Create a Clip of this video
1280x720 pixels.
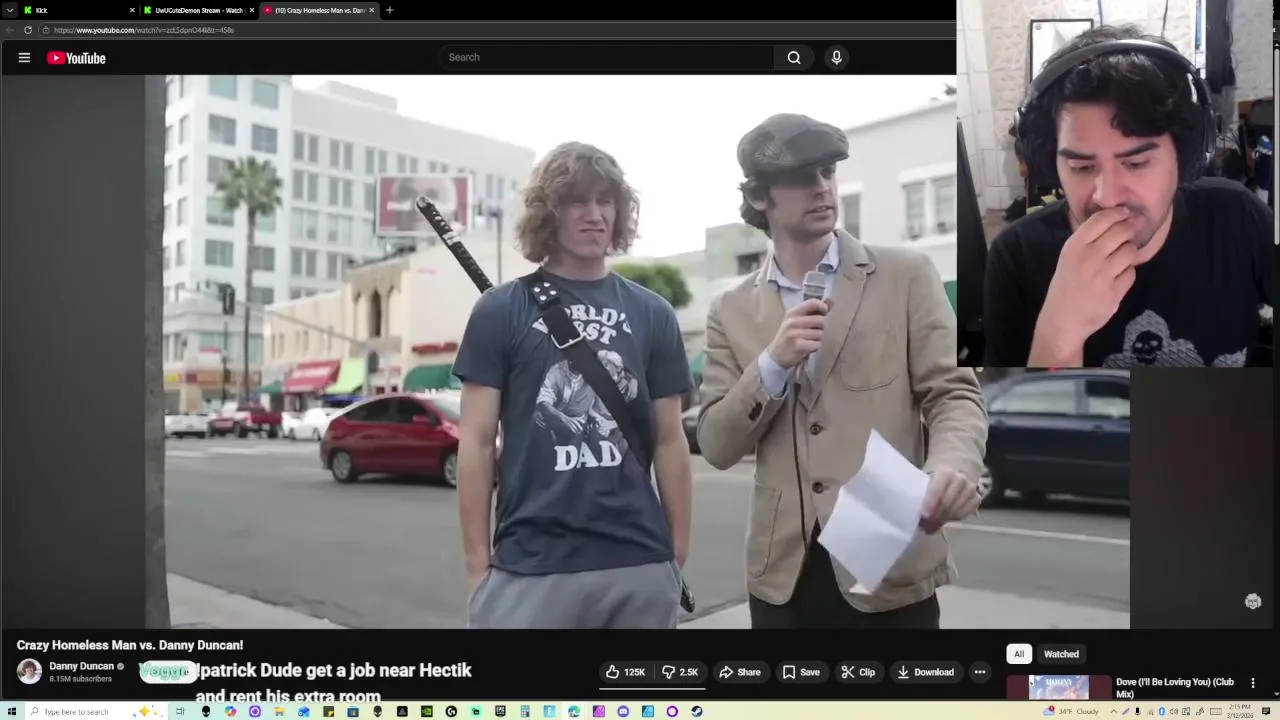858,672
